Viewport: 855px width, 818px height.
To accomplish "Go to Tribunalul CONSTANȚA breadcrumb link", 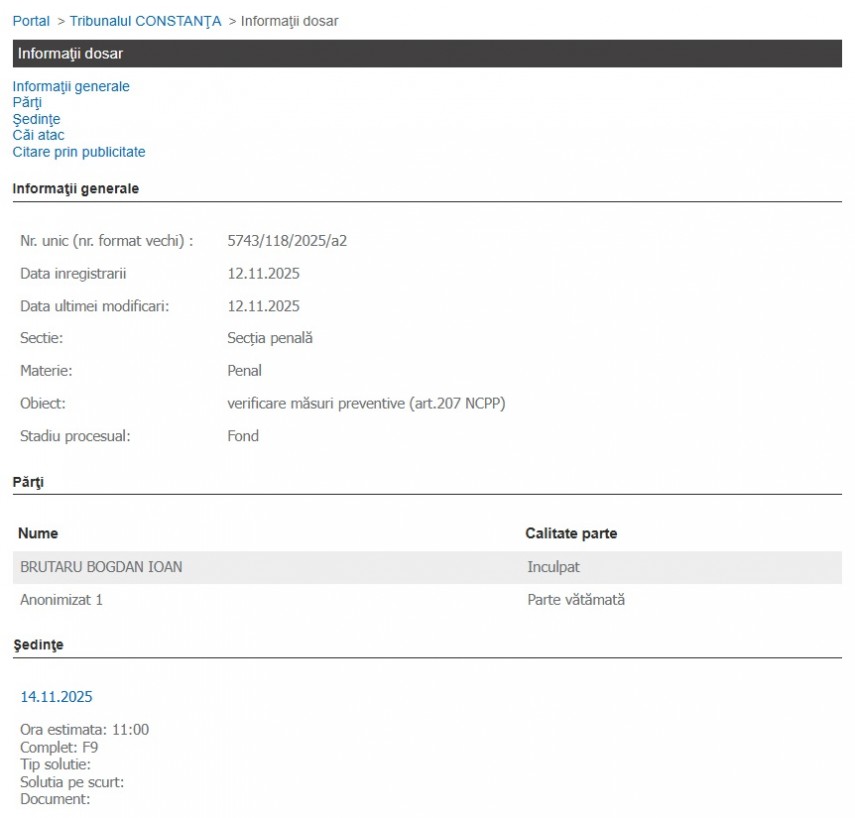I will [145, 21].
